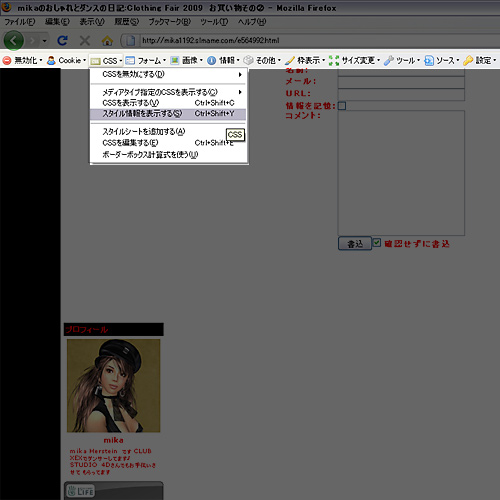Click the フォーム form icon

(130, 60)
